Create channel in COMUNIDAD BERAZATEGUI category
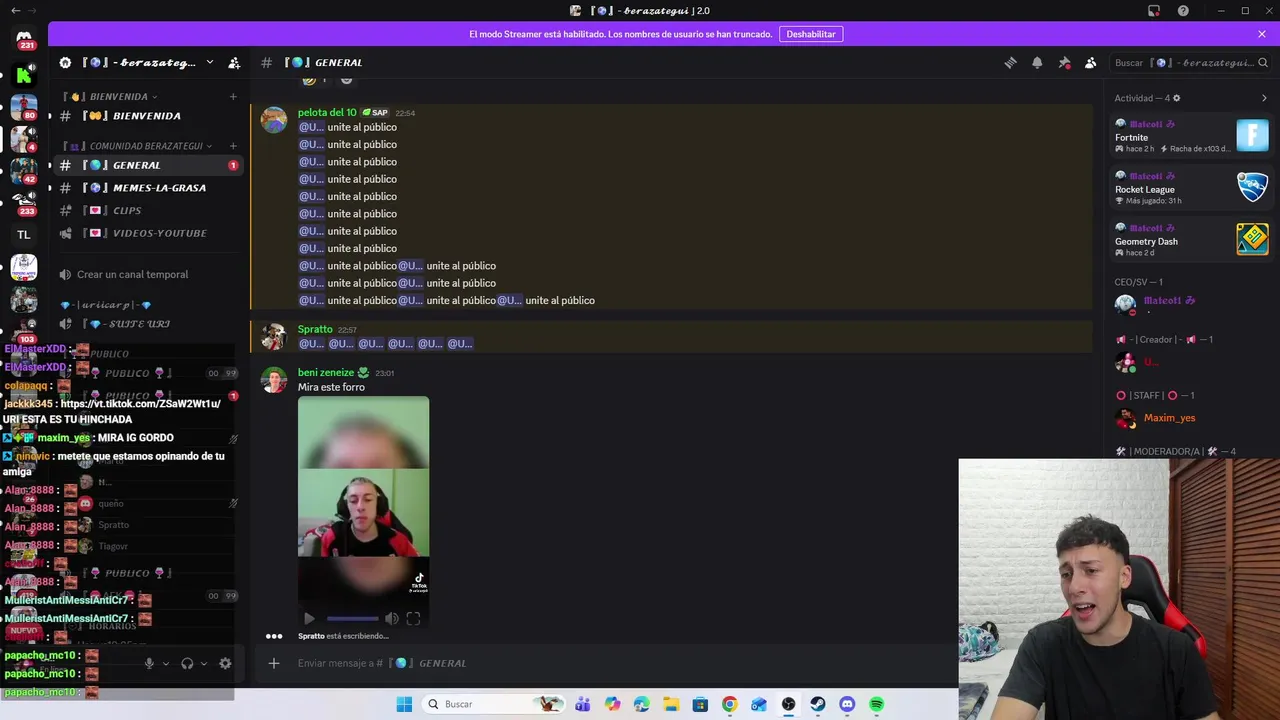Viewport: 1280px width, 720px height. (233, 146)
